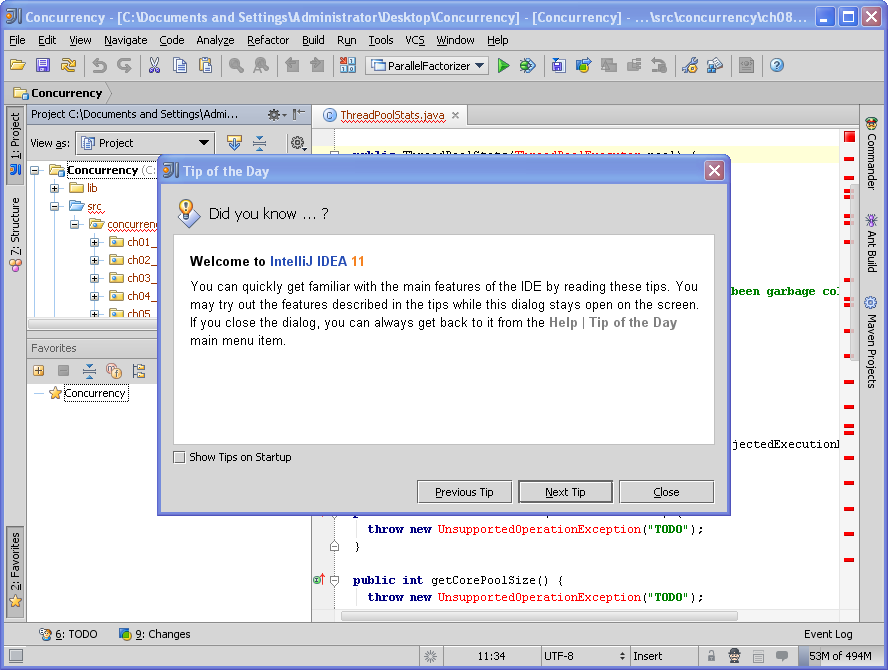Screen dimensions: 888x670
Task: Open the File menu
Action: (x=18, y=40)
